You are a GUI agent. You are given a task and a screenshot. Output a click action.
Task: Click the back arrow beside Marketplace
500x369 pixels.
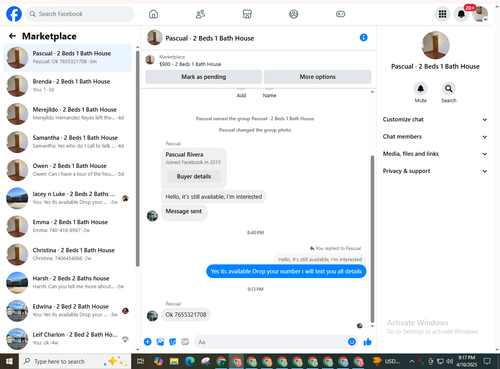[x=12, y=36]
